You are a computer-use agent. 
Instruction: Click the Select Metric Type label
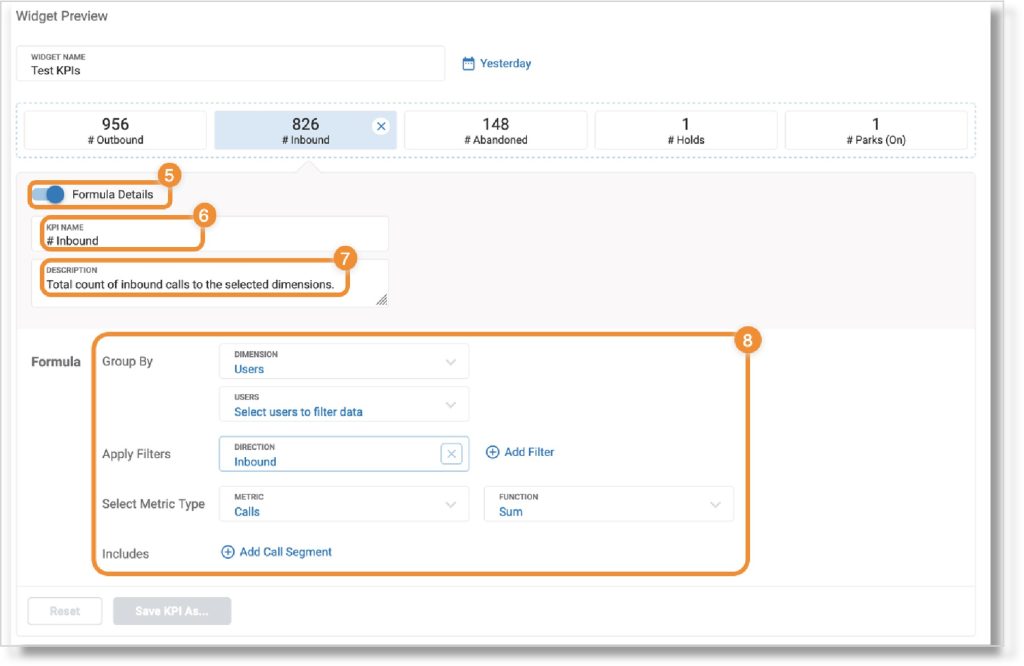click(x=153, y=504)
